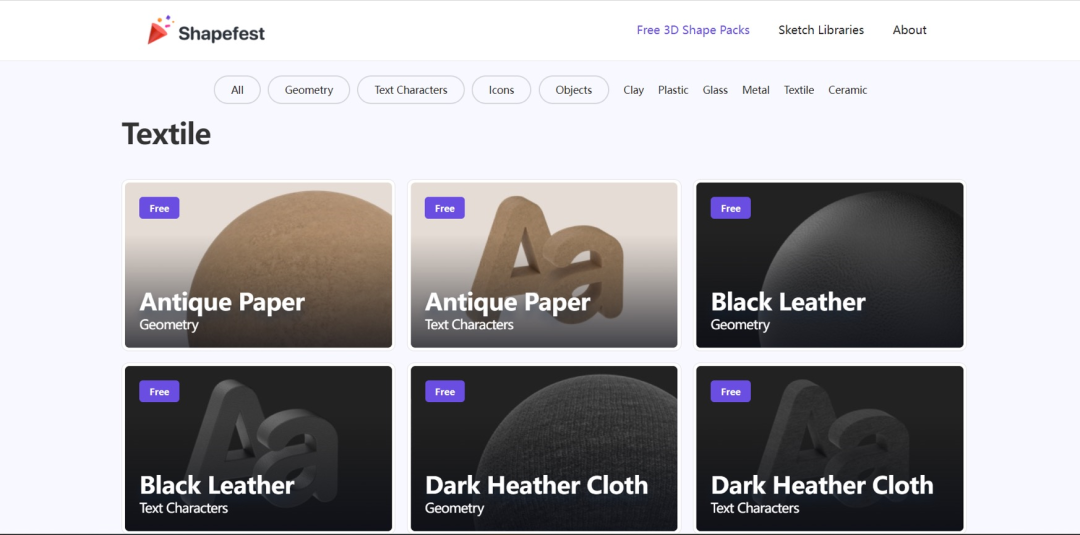Viewport: 1080px width, 535px height.
Task: Choose the Plastic material filter
Action: pos(673,90)
